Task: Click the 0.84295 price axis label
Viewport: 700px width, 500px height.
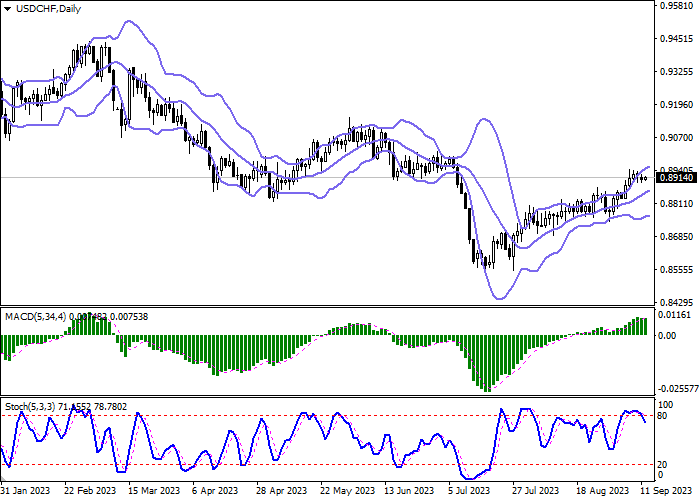Action: coord(677,302)
